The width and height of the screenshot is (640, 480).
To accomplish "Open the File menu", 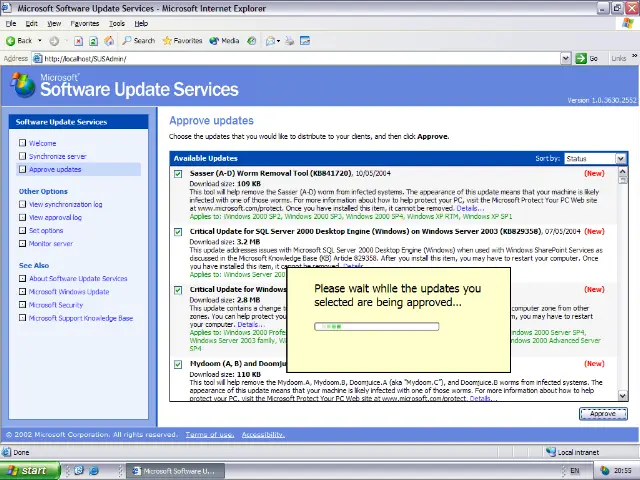I will (x=11, y=24).
